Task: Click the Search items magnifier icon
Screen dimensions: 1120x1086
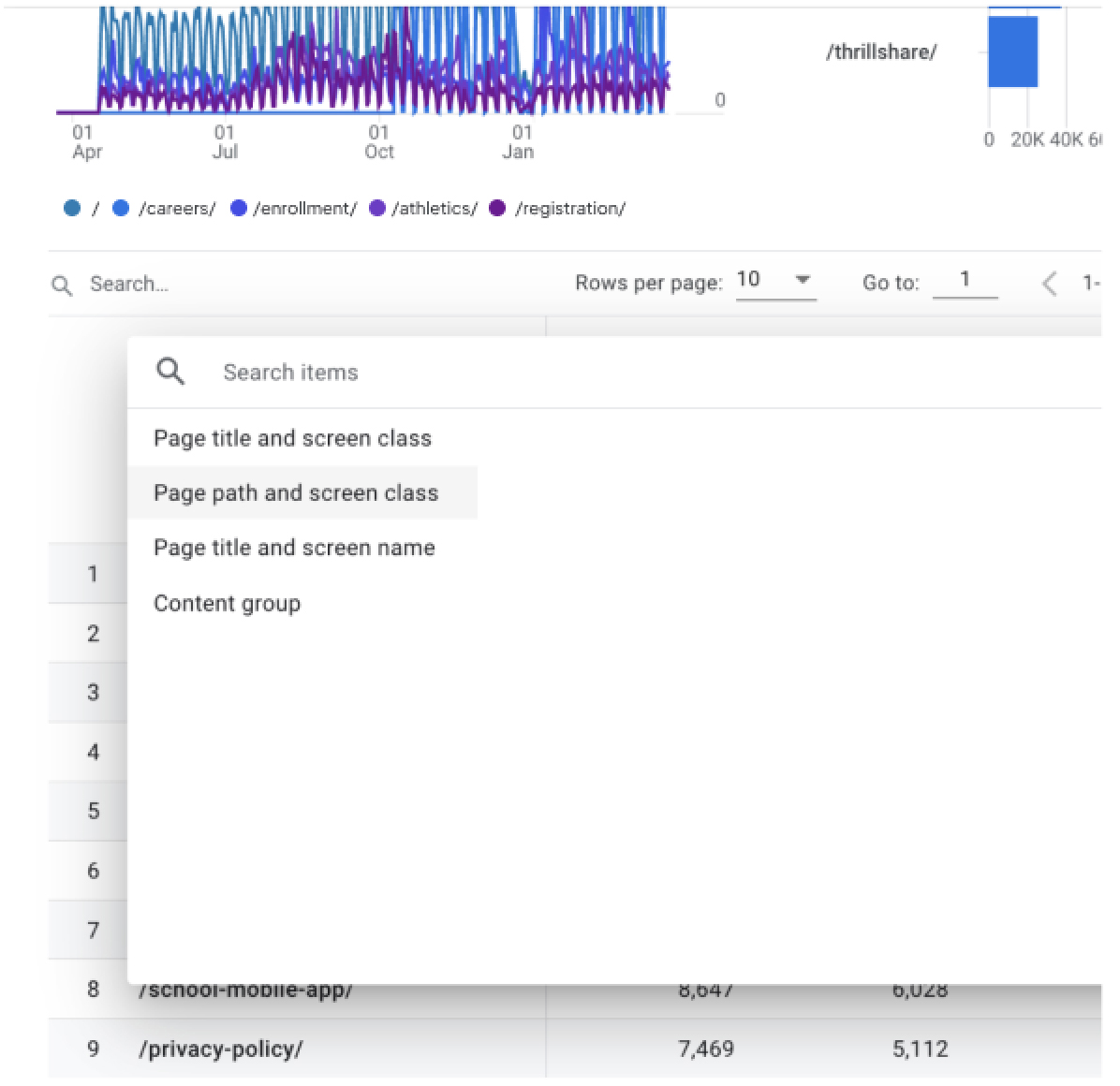Action: [x=170, y=372]
